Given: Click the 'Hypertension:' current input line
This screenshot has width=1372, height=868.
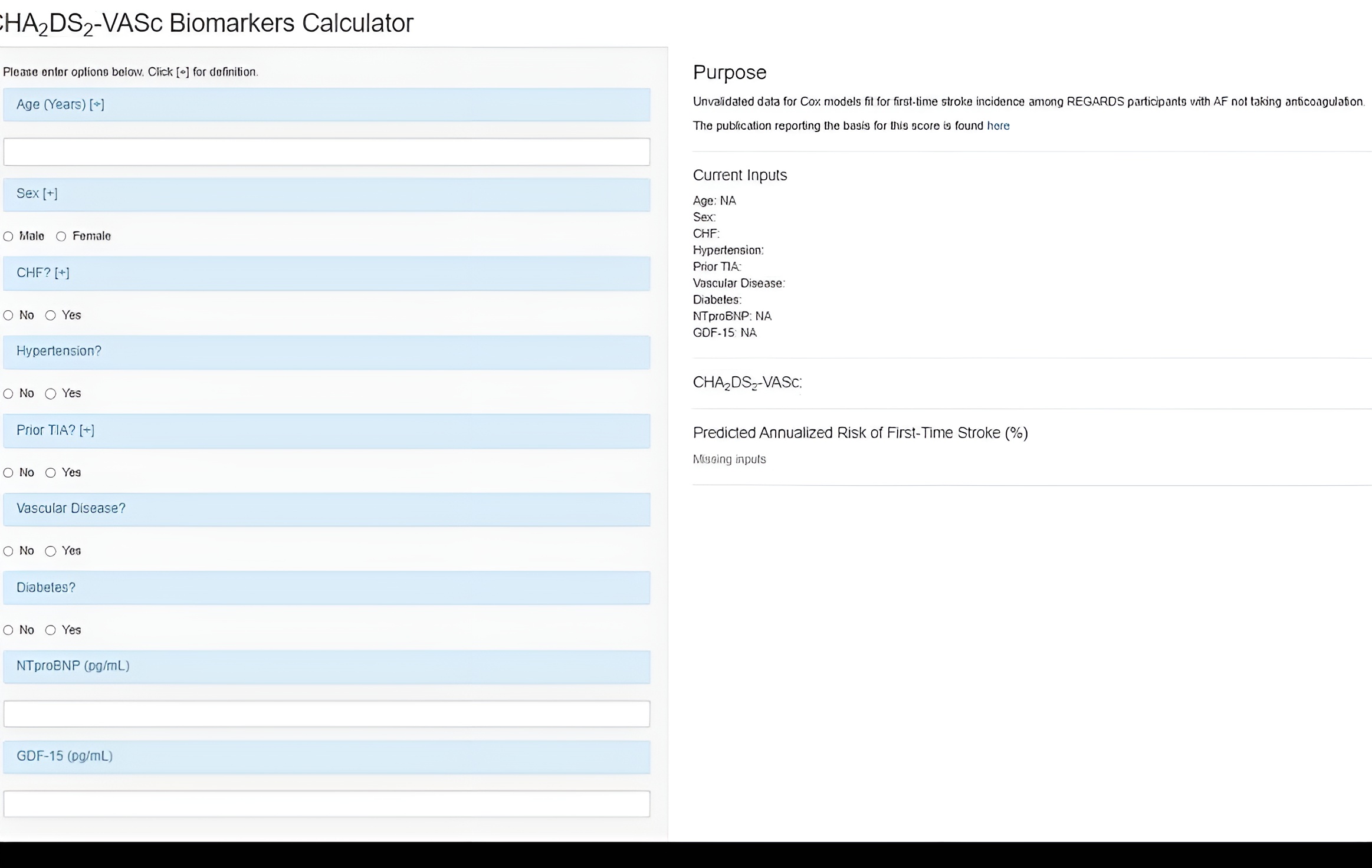Looking at the screenshot, I should point(728,251).
